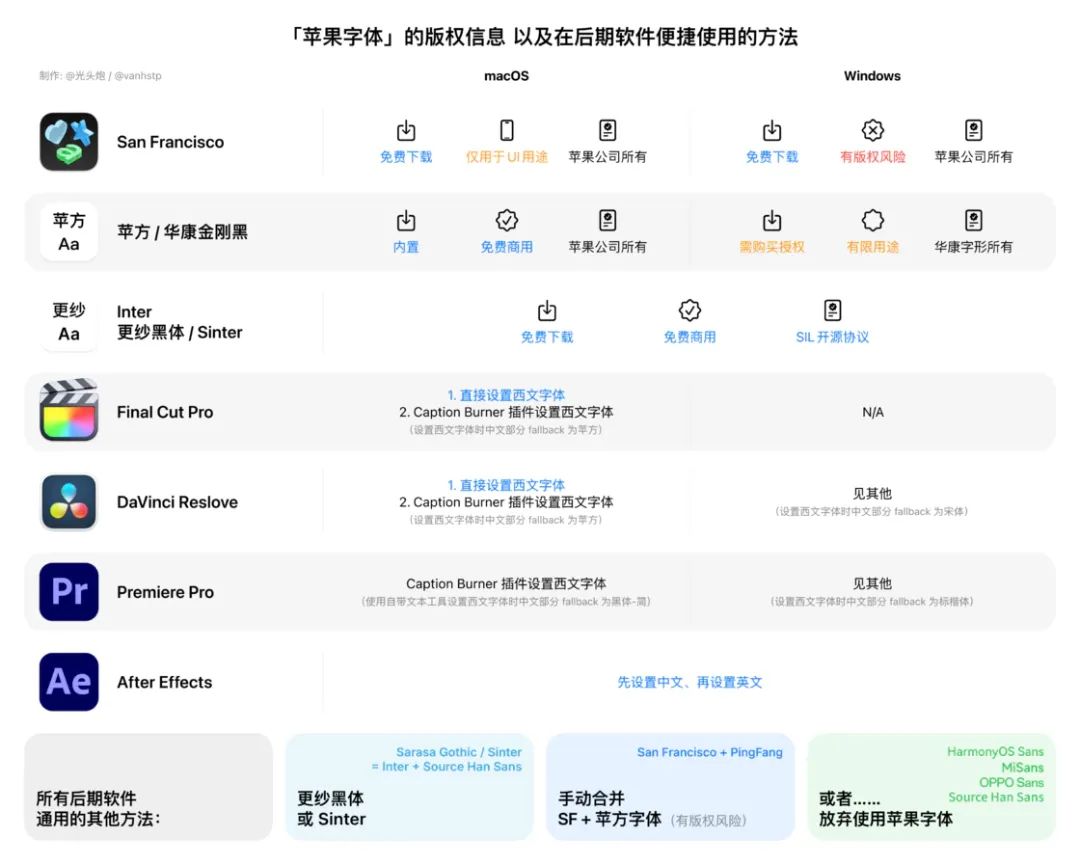This screenshot has width=1080, height=865.
Task: Click 免费下载 in the Inter row
Action: click(547, 337)
